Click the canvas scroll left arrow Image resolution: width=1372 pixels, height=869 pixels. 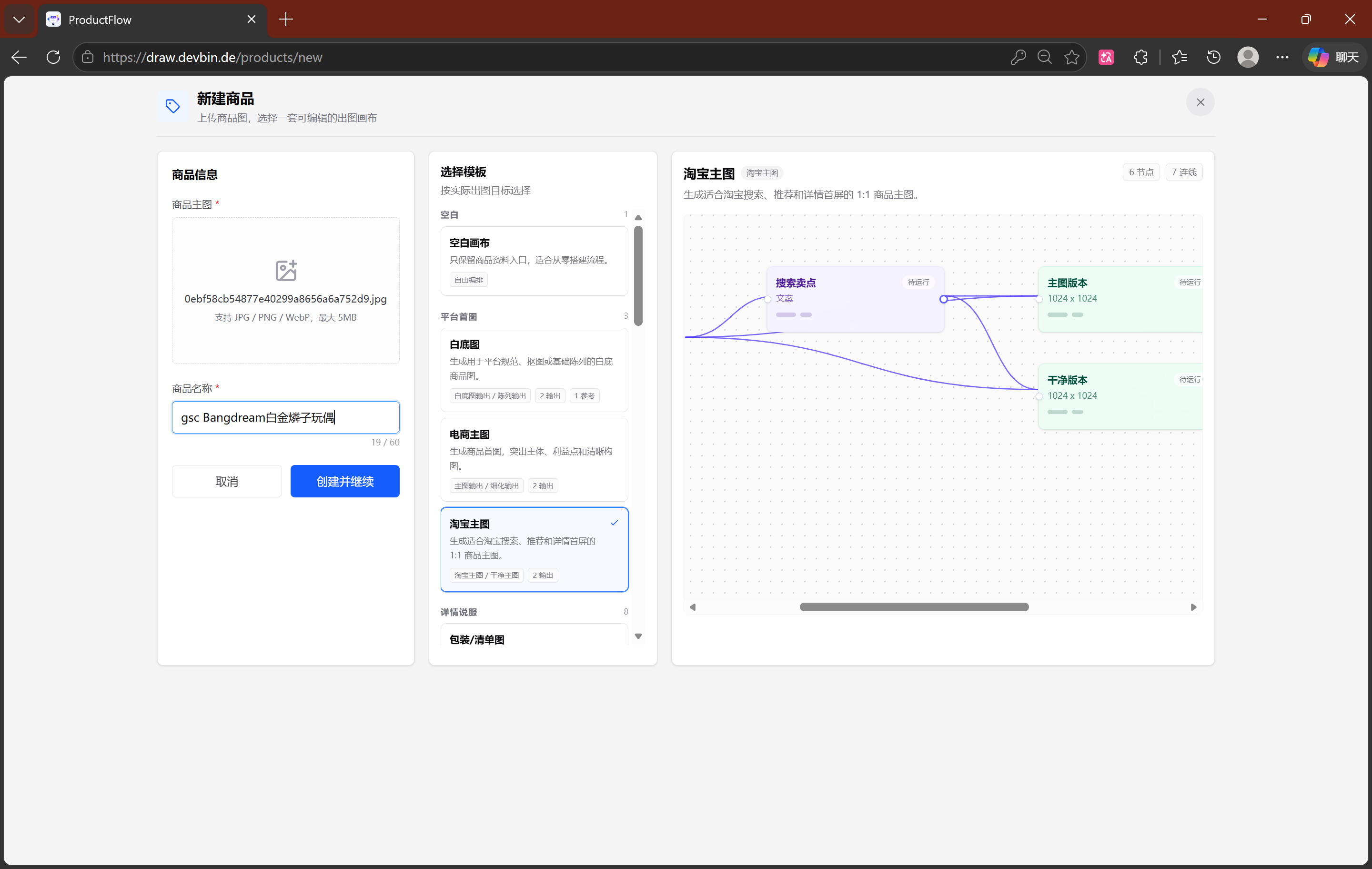tap(693, 607)
